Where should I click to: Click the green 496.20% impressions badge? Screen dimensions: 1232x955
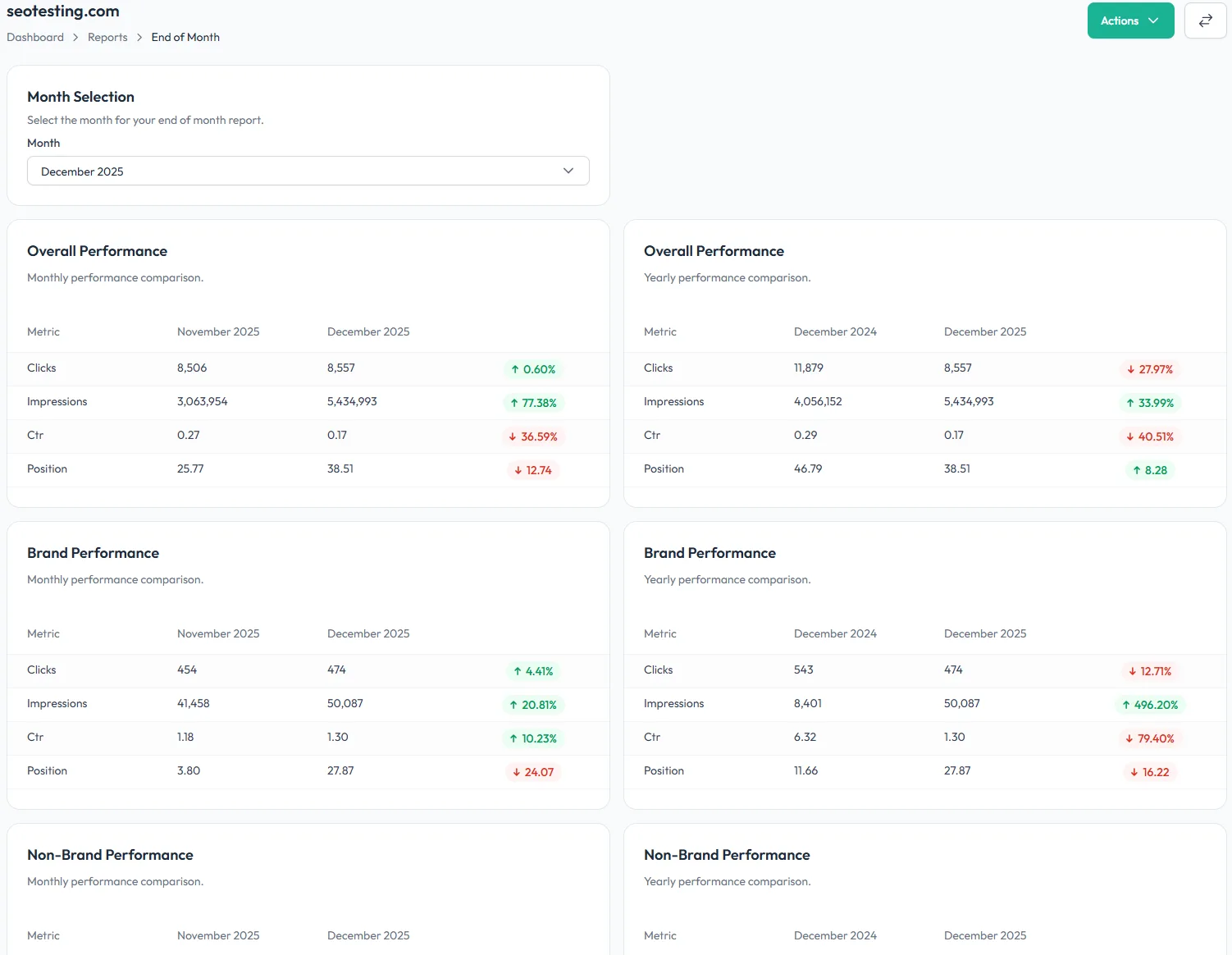tap(1150, 705)
